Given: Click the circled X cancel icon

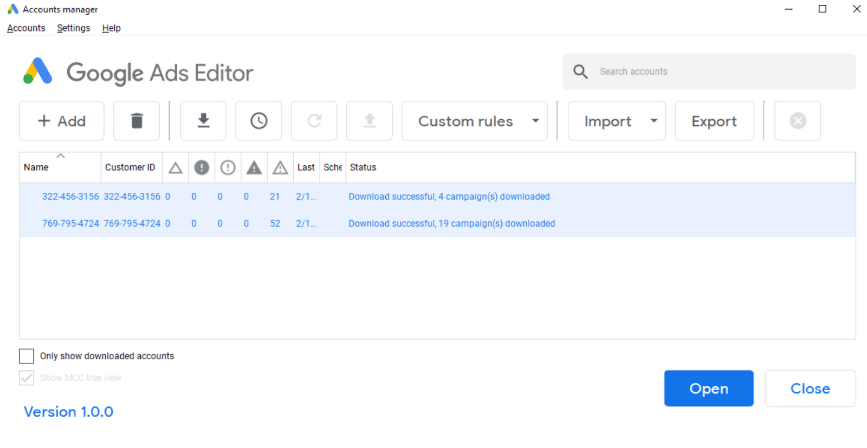Looking at the screenshot, I should click(x=797, y=121).
